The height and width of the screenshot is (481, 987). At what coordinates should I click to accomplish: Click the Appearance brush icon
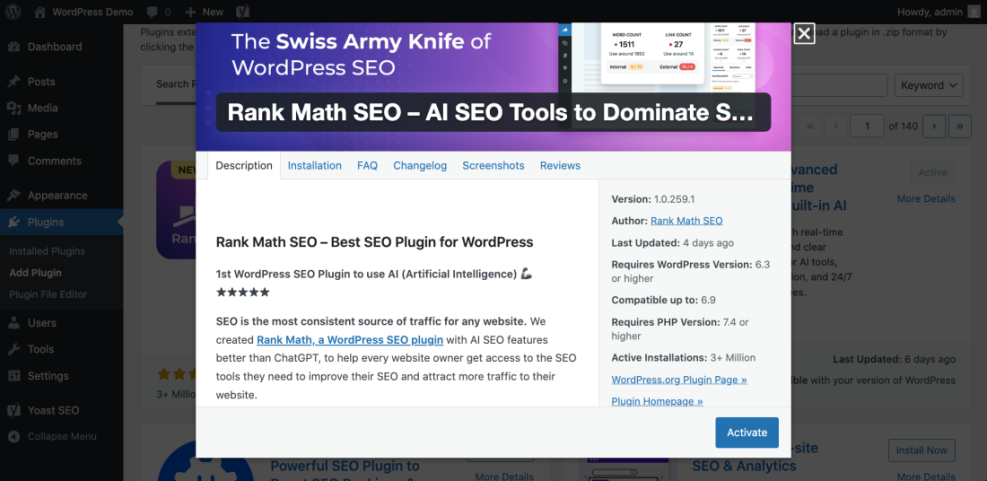pyautogui.click(x=14, y=195)
